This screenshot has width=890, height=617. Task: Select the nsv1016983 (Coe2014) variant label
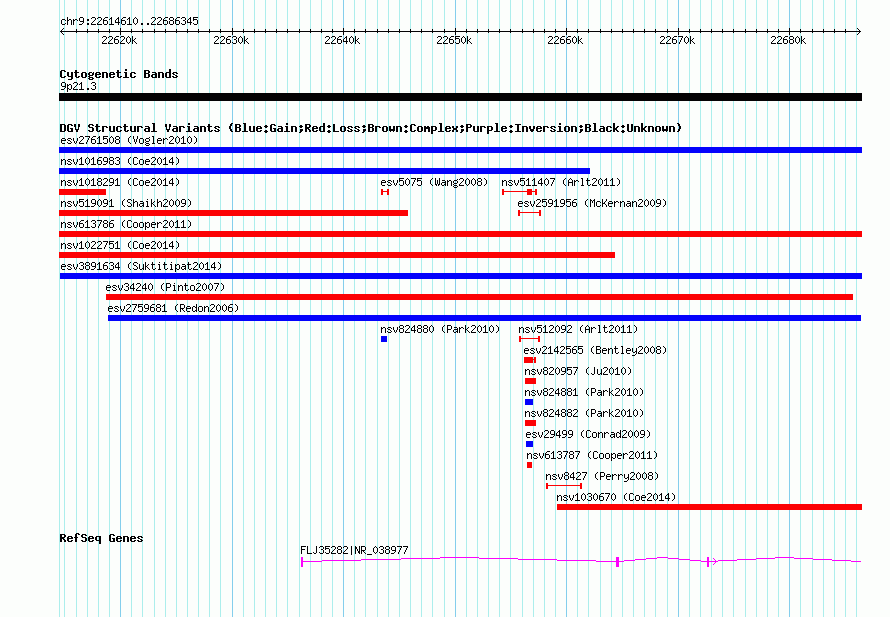tap(120, 161)
